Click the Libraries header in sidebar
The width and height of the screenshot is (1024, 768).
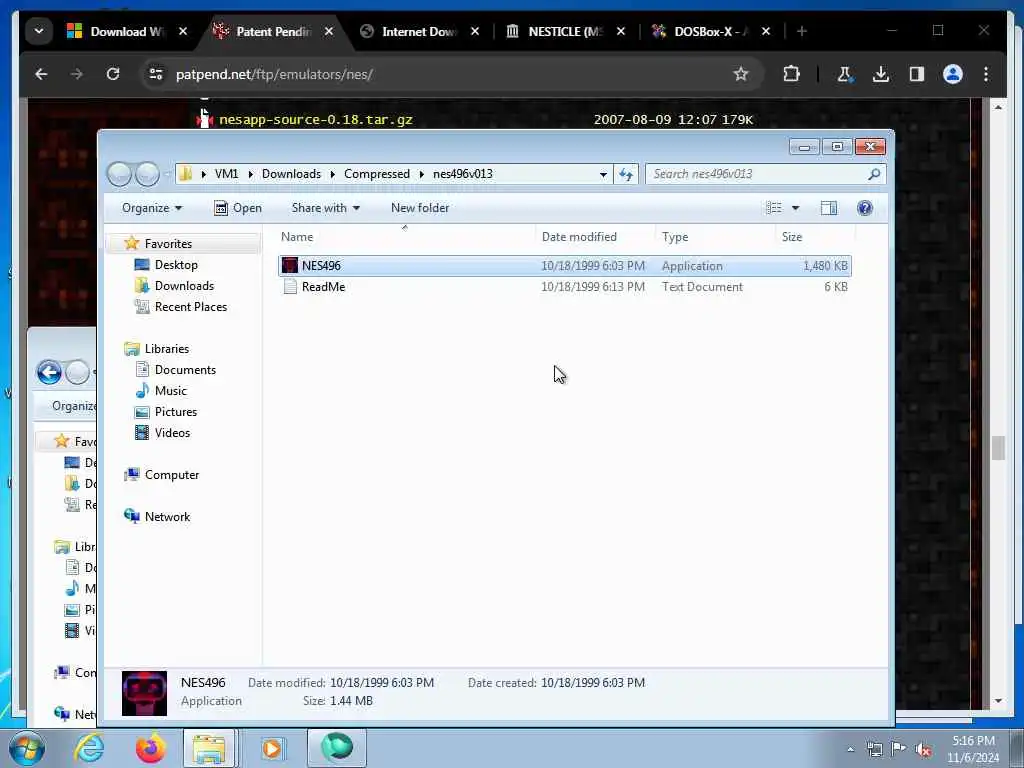(x=167, y=349)
